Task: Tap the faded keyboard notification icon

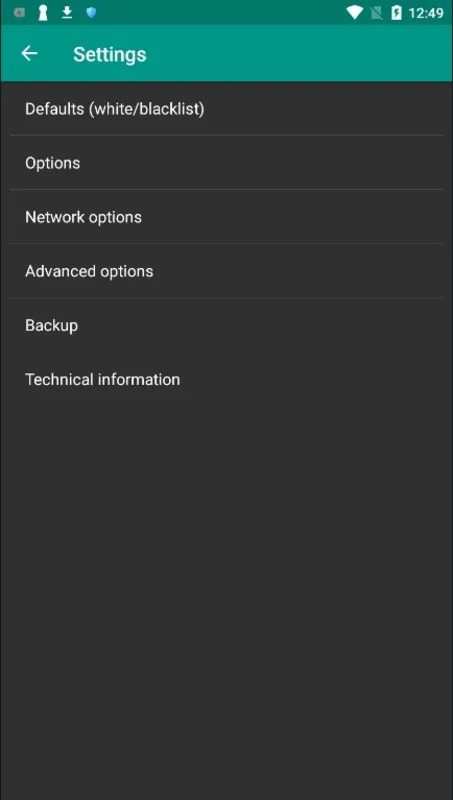Action: [19, 13]
